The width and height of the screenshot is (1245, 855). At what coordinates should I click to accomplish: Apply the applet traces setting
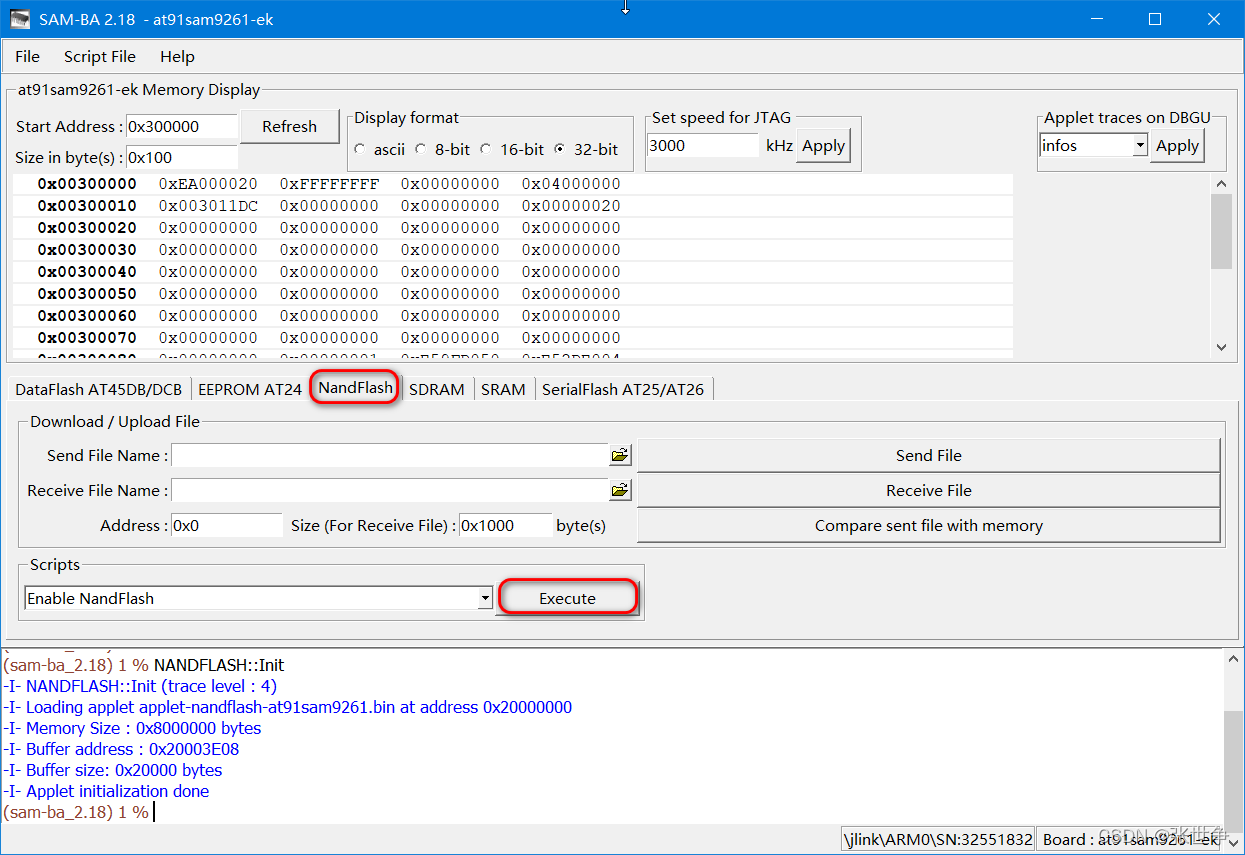pyautogui.click(x=1177, y=146)
